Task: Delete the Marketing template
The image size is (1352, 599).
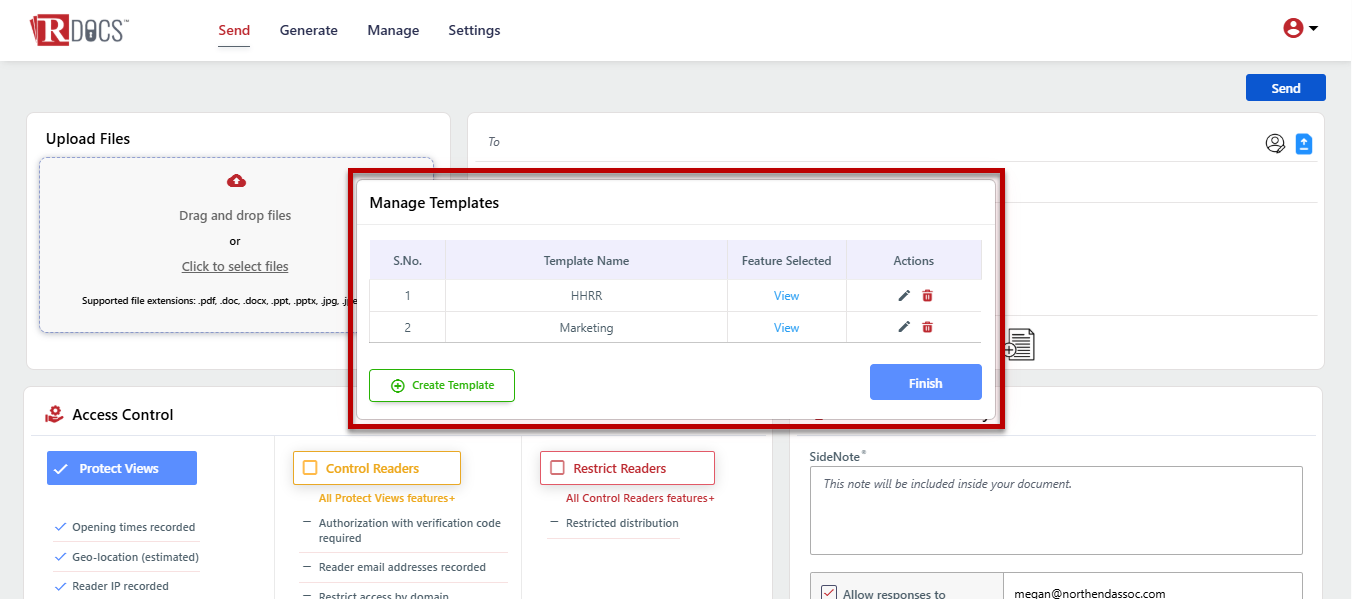Action: [x=927, y=327]
